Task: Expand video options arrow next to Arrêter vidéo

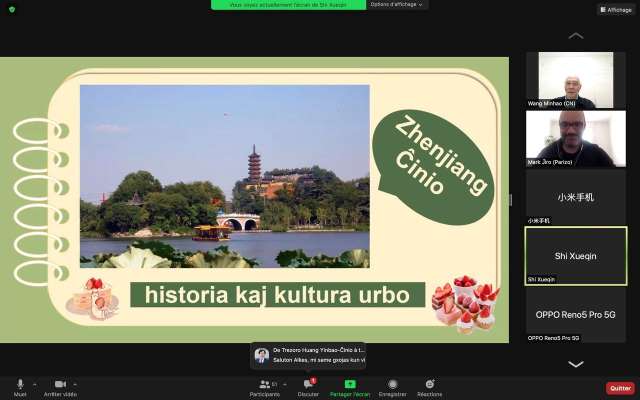Action: 77,383
